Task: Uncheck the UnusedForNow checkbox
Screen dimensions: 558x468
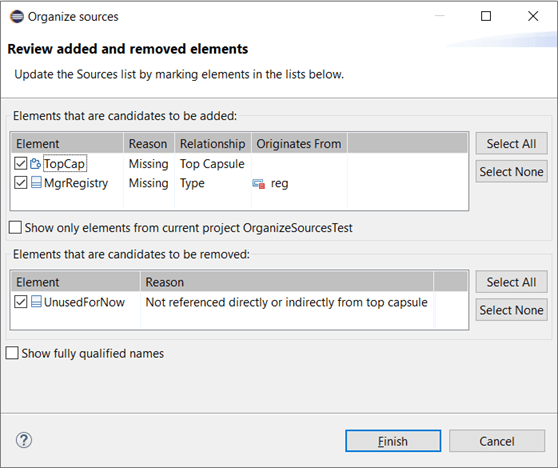Action: tap(21, 302)
